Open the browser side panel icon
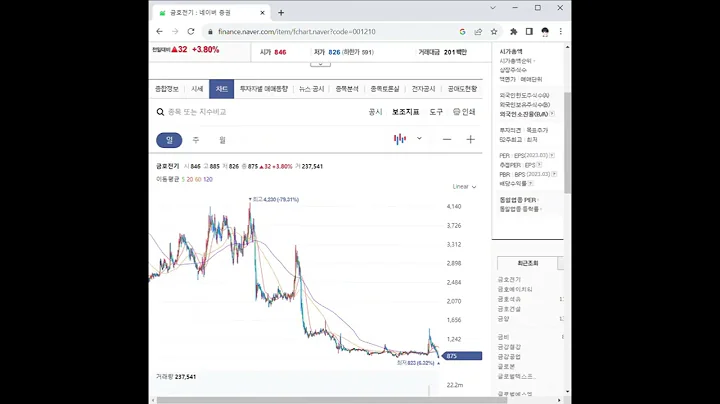The height and width of the screenshot is (404, 720). tap(529, 32)
